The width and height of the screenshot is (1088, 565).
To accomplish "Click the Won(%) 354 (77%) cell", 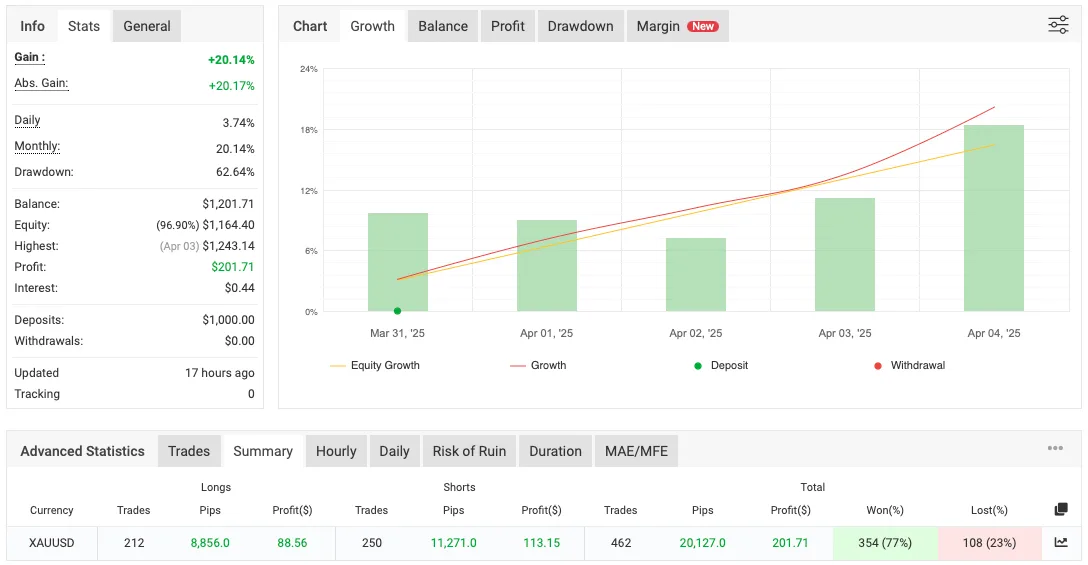I will [x=885, y=542].
